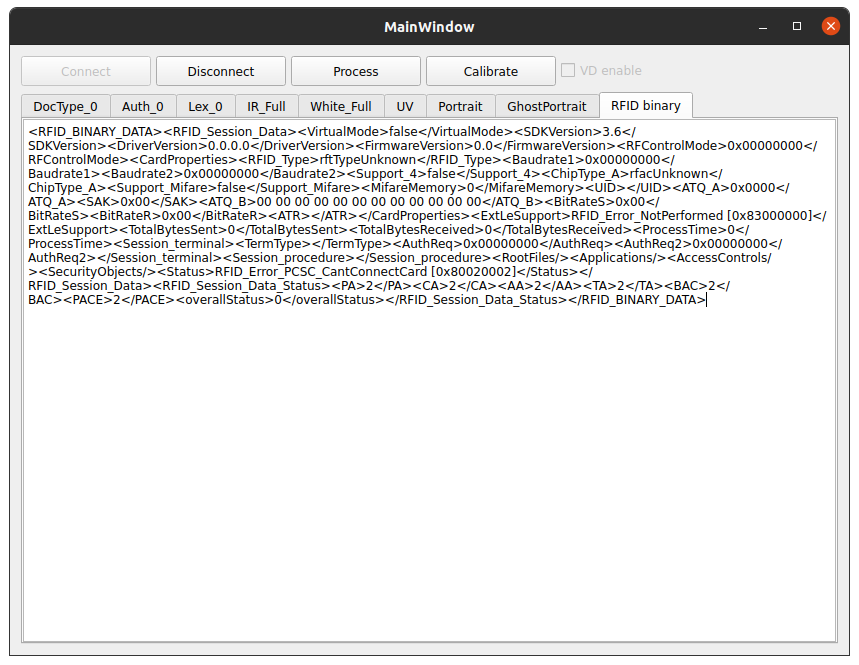Click the Calibrate button
The width and height of the screenshot is (859, 665).
pos(490,71)
